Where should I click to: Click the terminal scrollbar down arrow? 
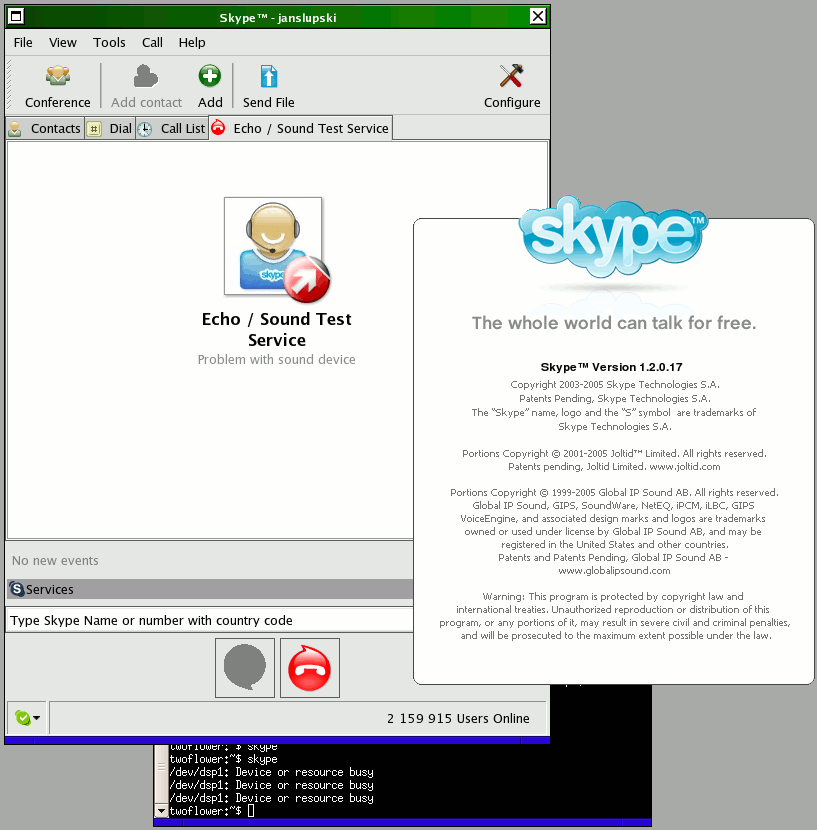click(x=161, y=809)
